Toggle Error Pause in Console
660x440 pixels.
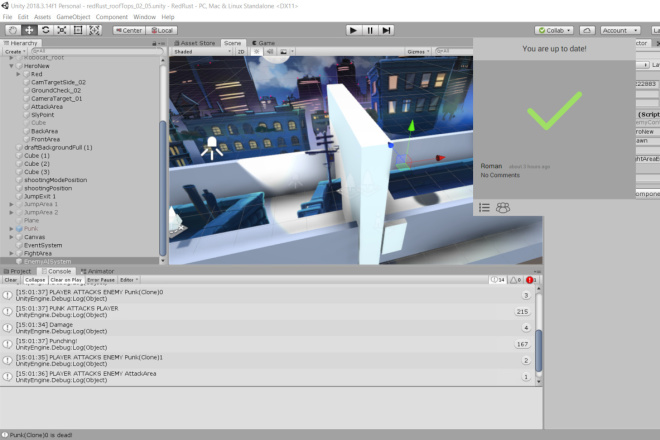click(x=101, y=280)
